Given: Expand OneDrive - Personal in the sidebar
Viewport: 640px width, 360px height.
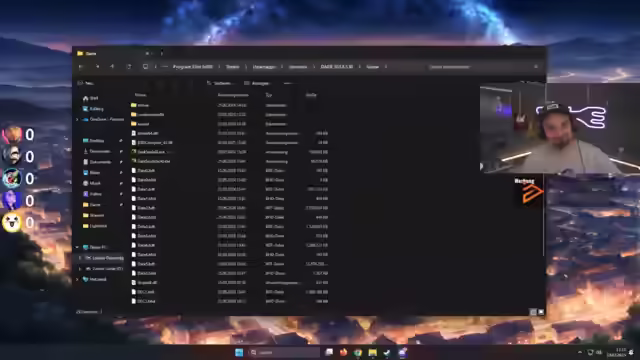Looking at the screenshot, I should pyautogui.click(x=77, y=120).
